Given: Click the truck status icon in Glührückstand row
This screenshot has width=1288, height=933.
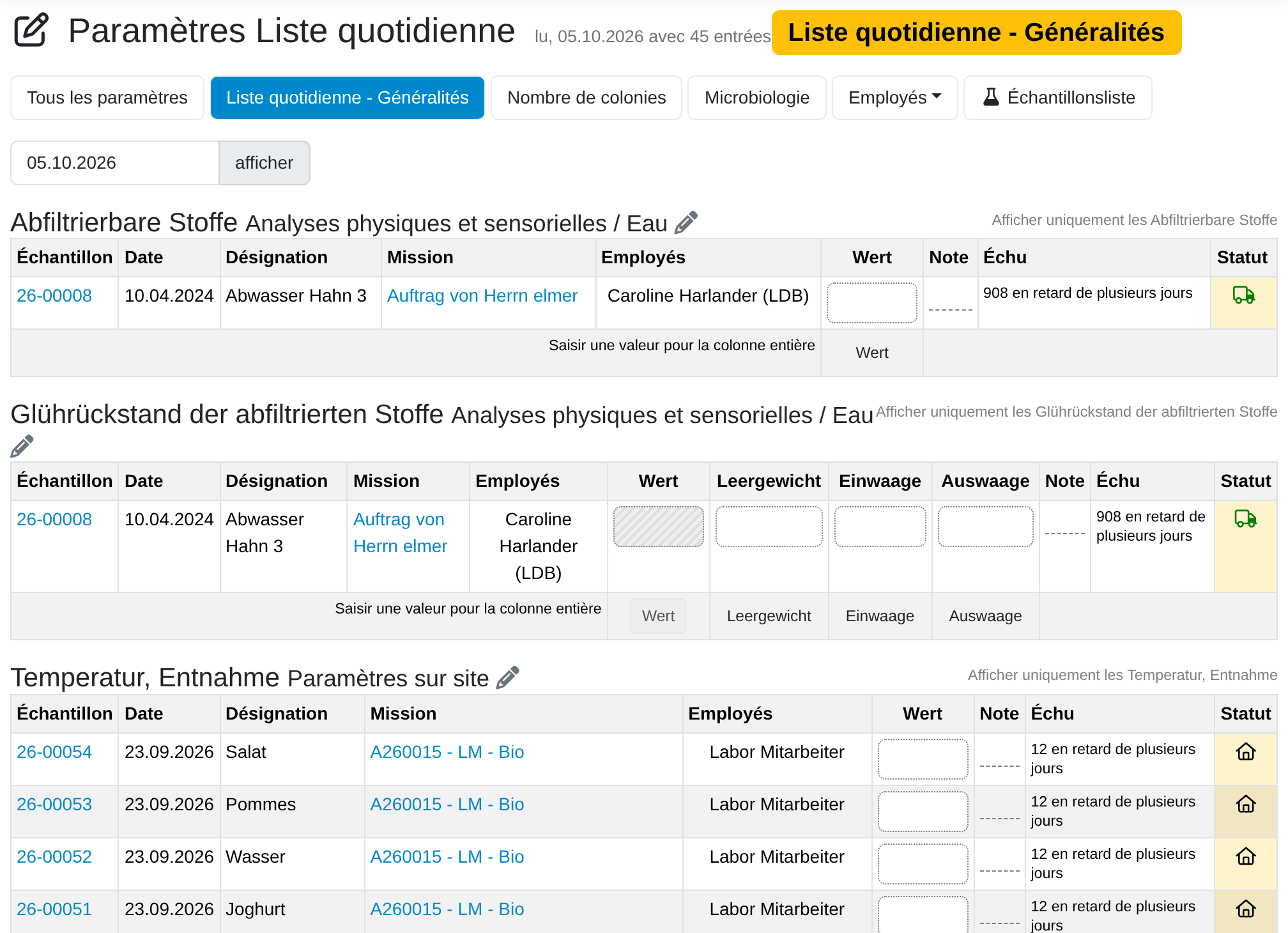Looking at the screenshot, I should click(x=1245, y=518).
